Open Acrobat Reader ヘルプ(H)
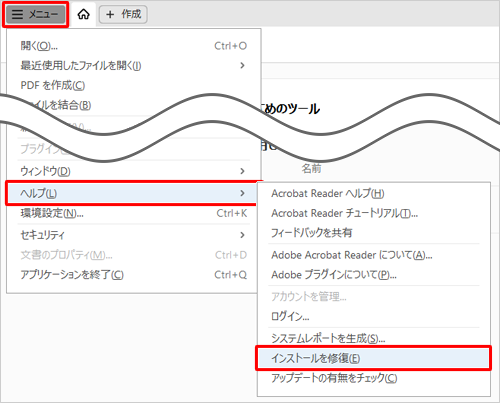 pos(374,193)
